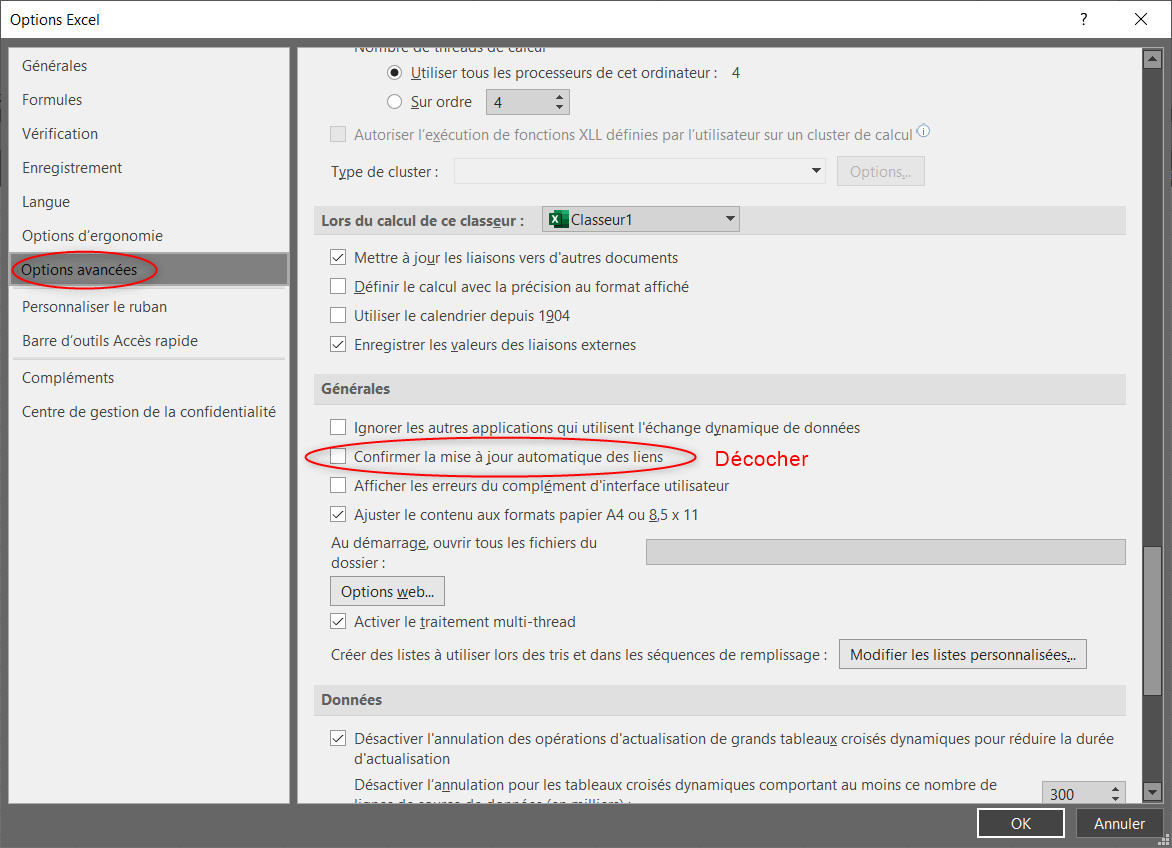Open the Enregistrement category
Screen dimensions: 1172x848
tap(149, 168)
